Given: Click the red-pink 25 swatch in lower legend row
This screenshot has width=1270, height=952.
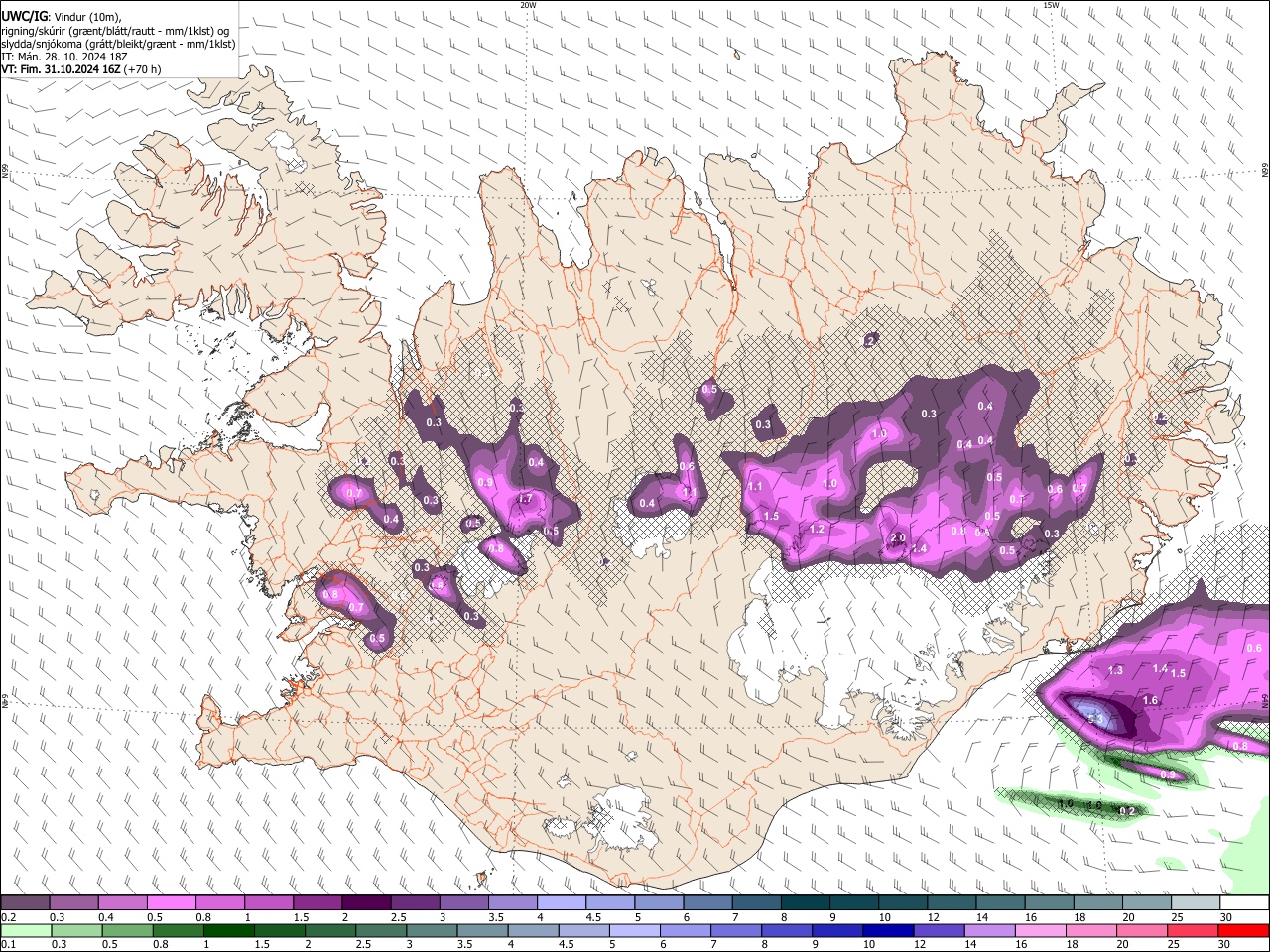Looking at the screenshot, I should [1193, 931].
